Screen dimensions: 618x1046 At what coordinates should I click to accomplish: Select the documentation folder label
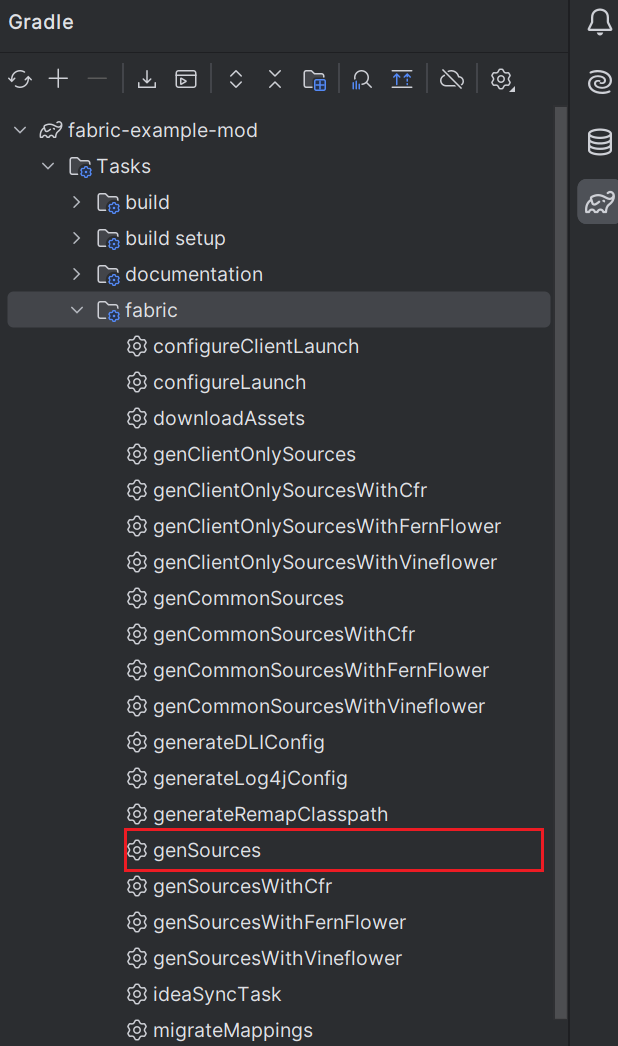194,274
